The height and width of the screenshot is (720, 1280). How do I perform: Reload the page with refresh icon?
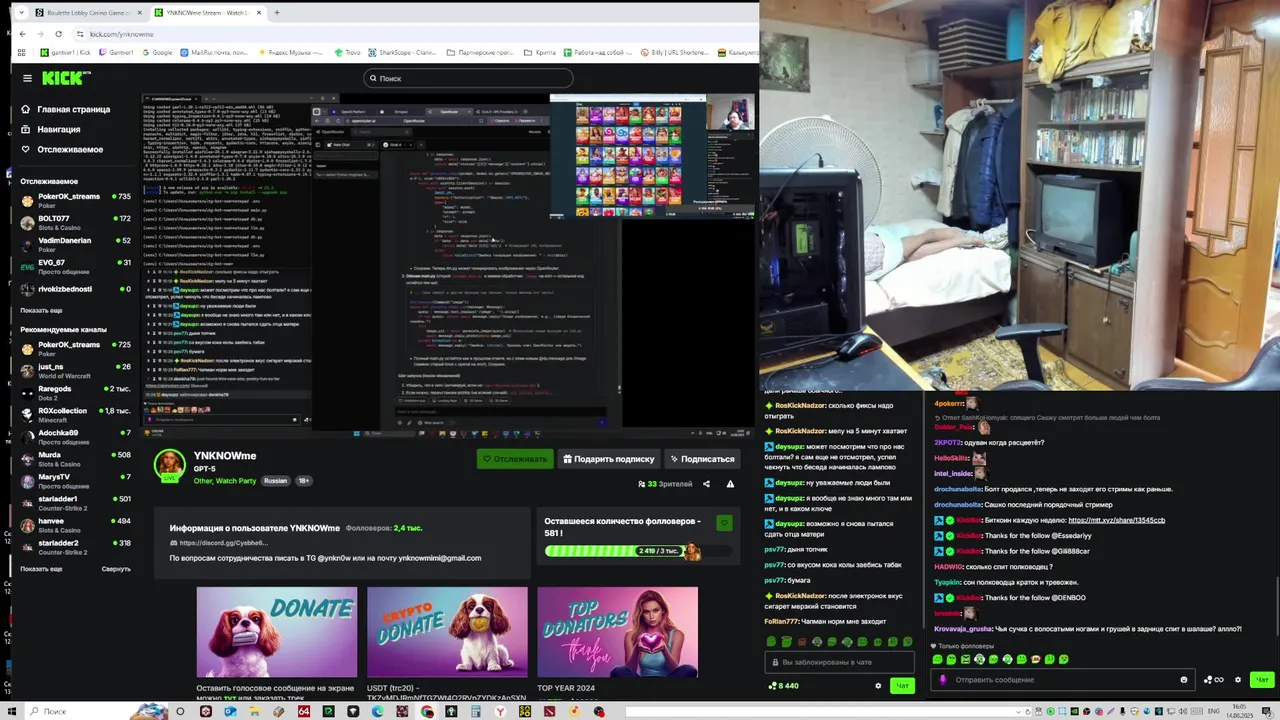pyautogui.click(x=59, y=34)
